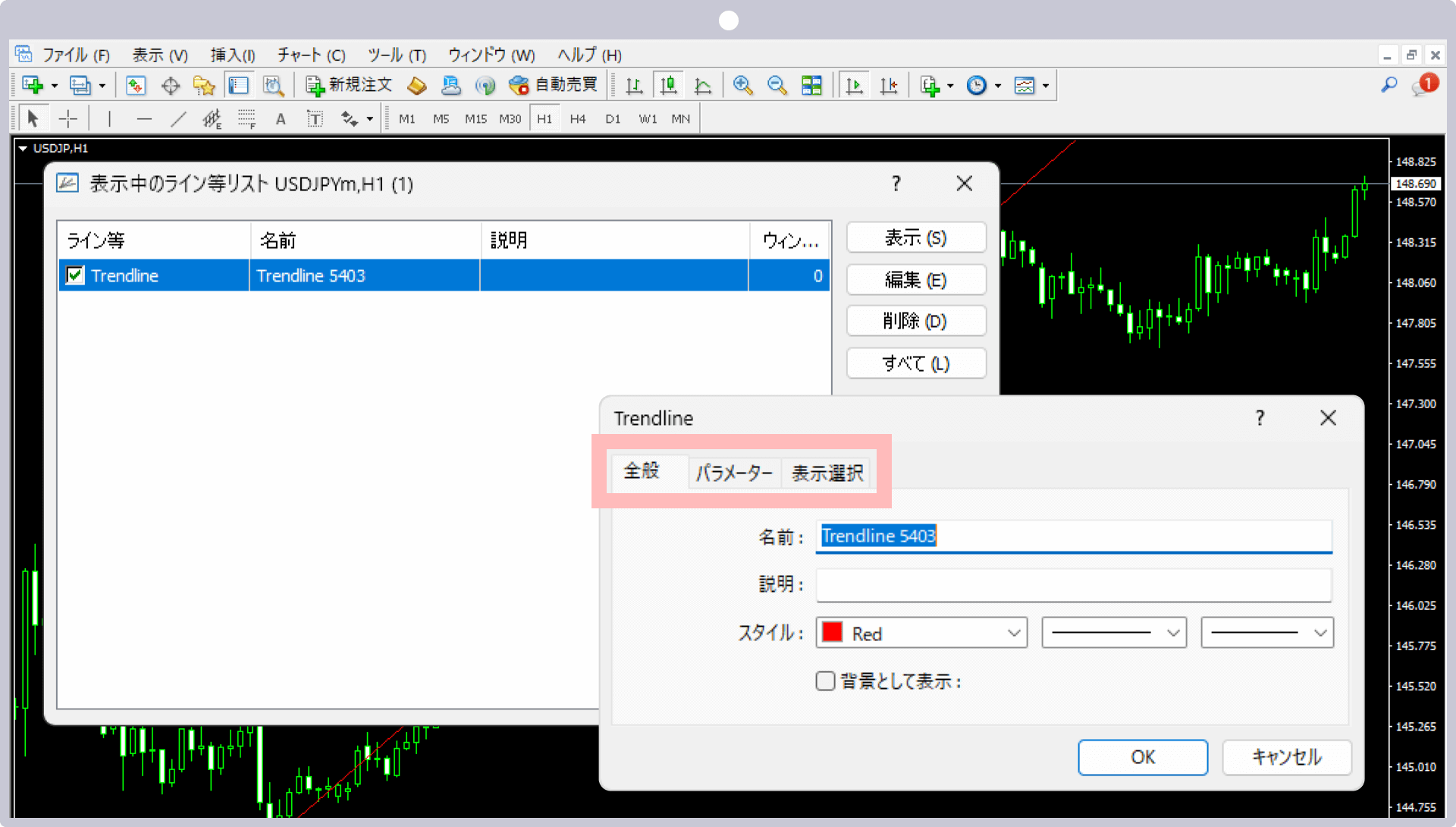
Task: Click the 新規注文 new order button
Action: (349, 85)
